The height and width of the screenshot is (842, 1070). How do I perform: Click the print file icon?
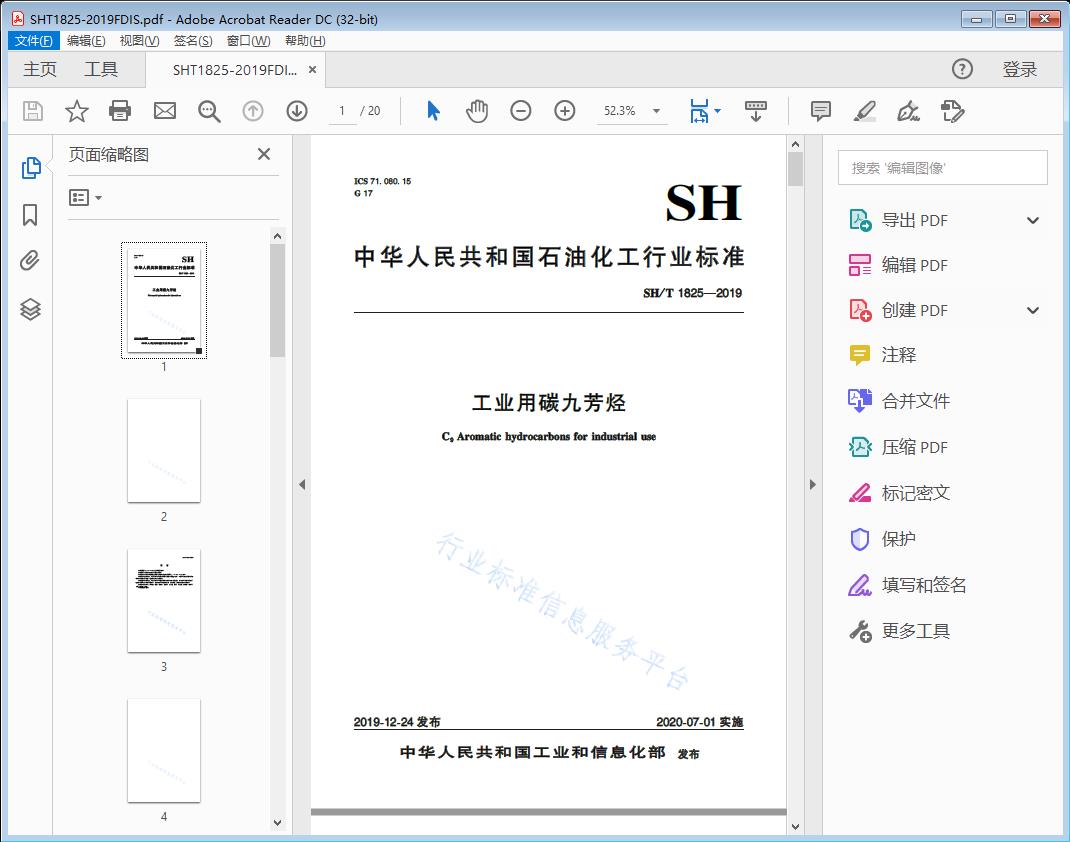[x=120, y=111]
